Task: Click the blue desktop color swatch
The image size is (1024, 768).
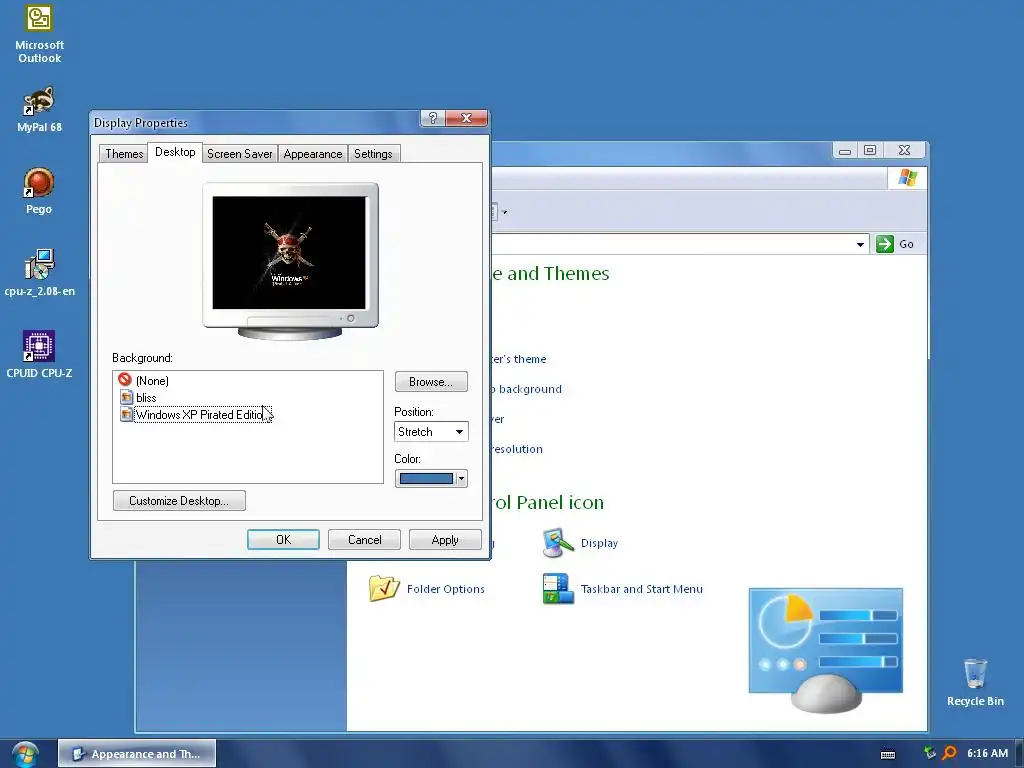Action: (426, 479)
